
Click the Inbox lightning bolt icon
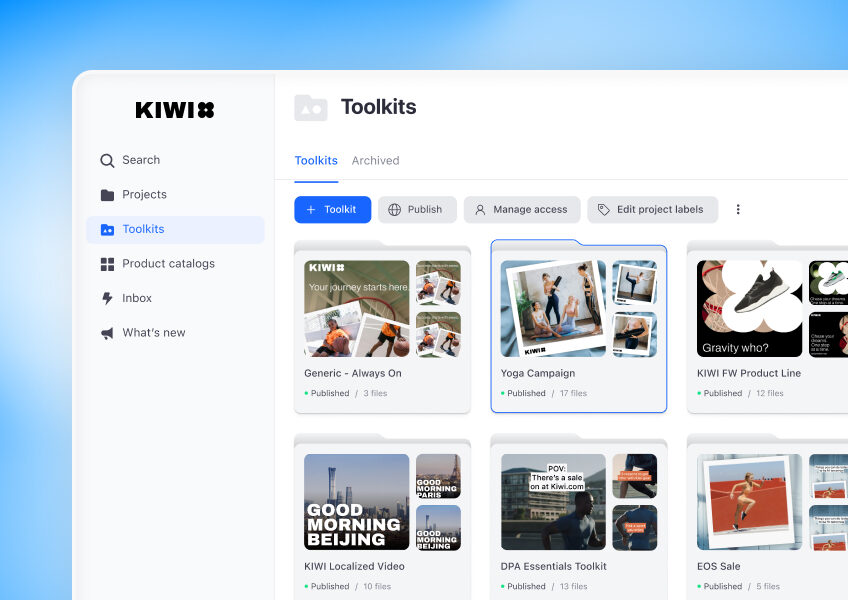(107, 298)
